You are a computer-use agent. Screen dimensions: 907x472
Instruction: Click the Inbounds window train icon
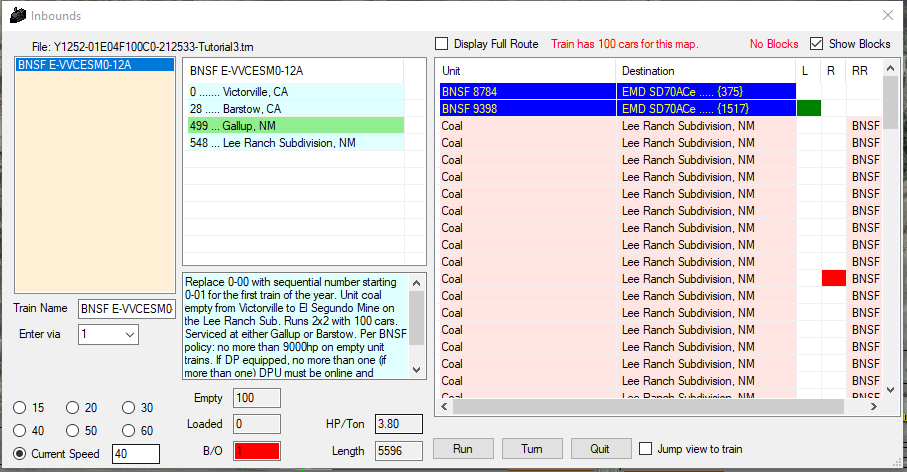pyautogui.click(x=18, y=16)
